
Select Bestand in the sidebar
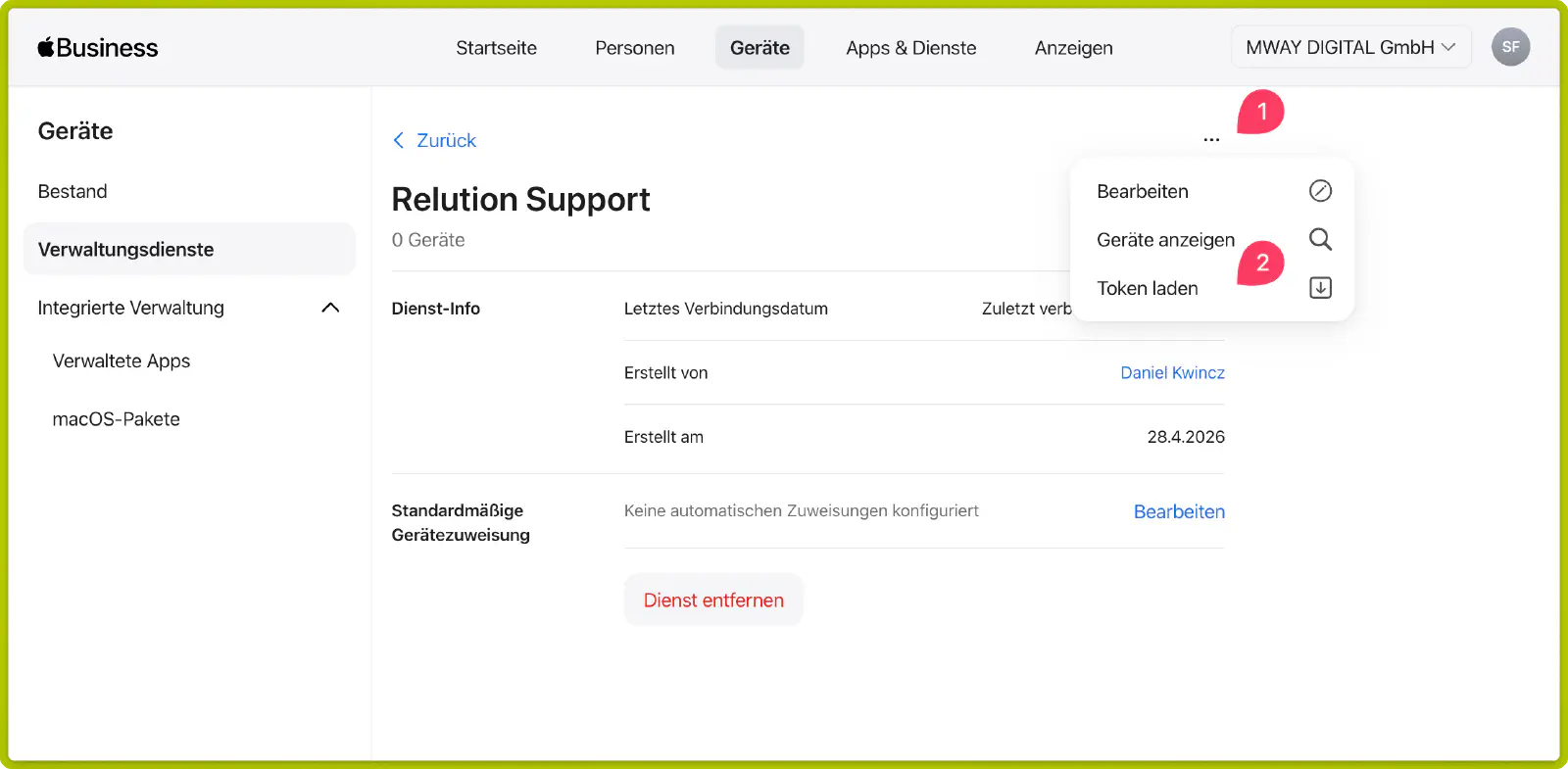pos(73,191)
